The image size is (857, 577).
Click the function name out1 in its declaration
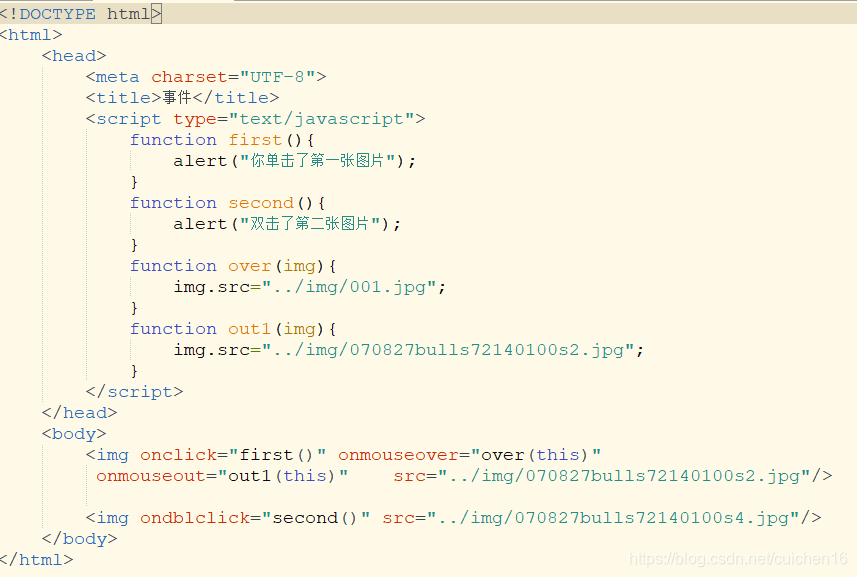[x=249, y=329]
